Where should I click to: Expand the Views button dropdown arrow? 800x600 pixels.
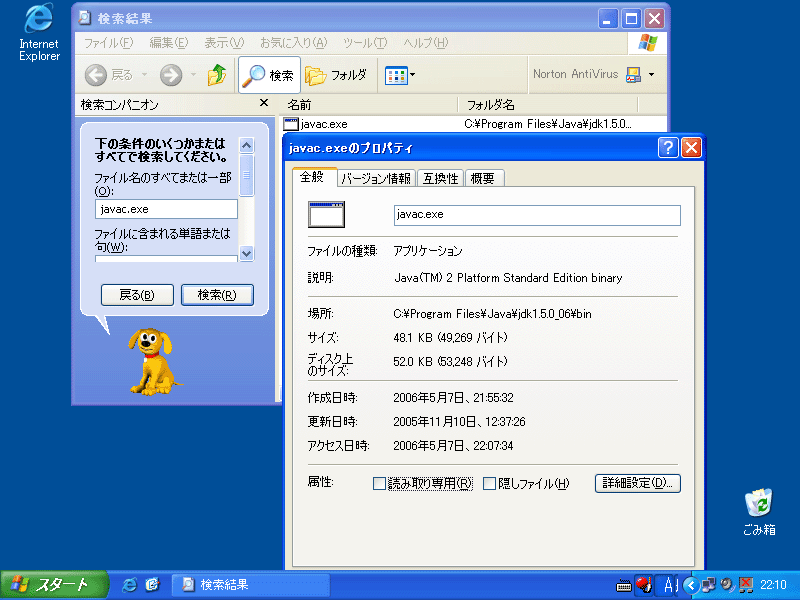412,75
